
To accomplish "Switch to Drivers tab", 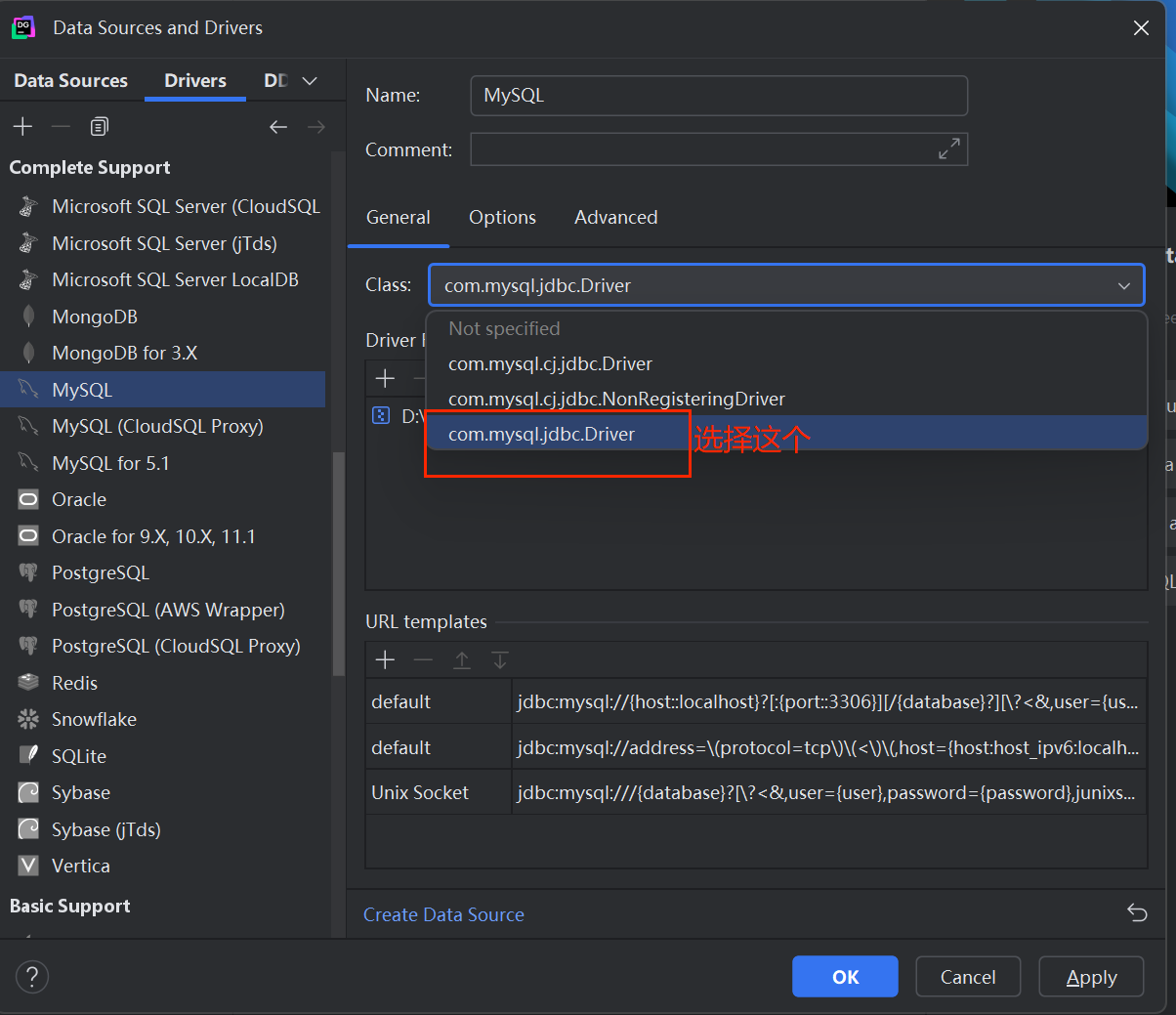I will [195, 81].
